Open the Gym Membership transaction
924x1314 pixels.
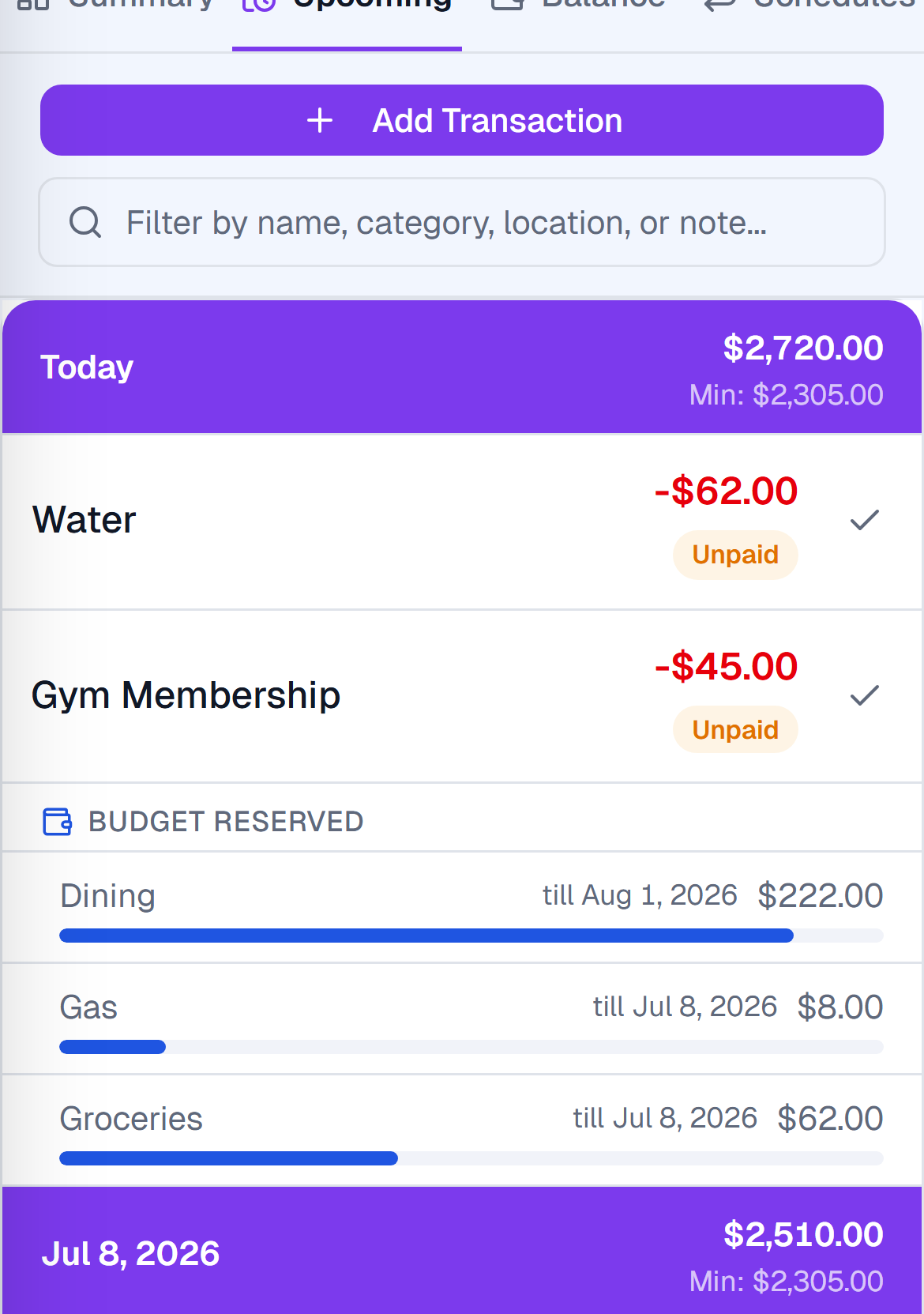(462, 696)
